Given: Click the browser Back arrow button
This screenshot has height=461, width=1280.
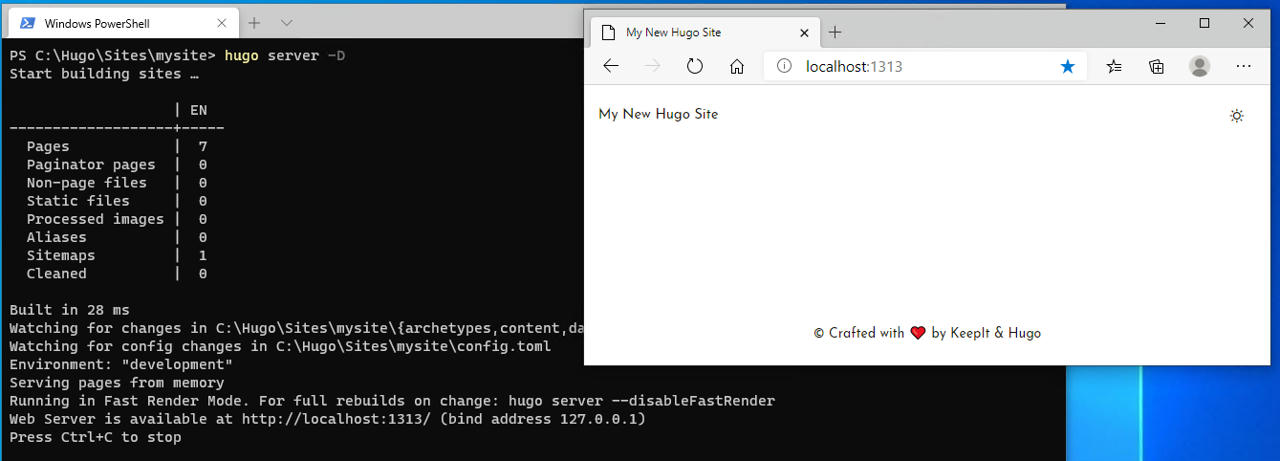Looking at the screenshot, I should tap(611, 66).
